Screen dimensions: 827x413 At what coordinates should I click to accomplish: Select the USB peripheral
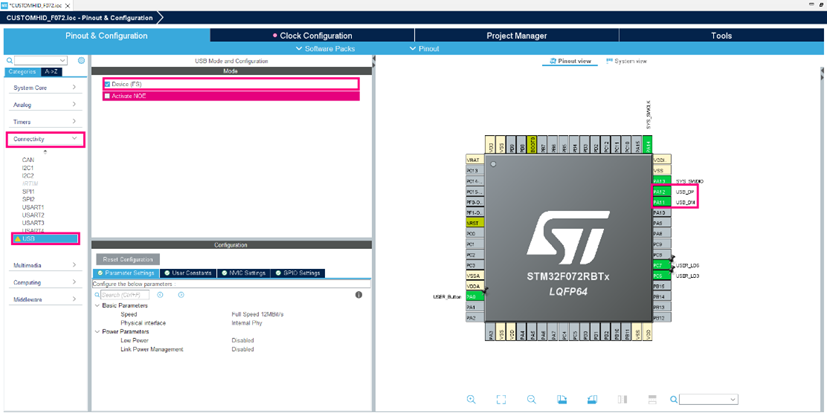(46, 239)
